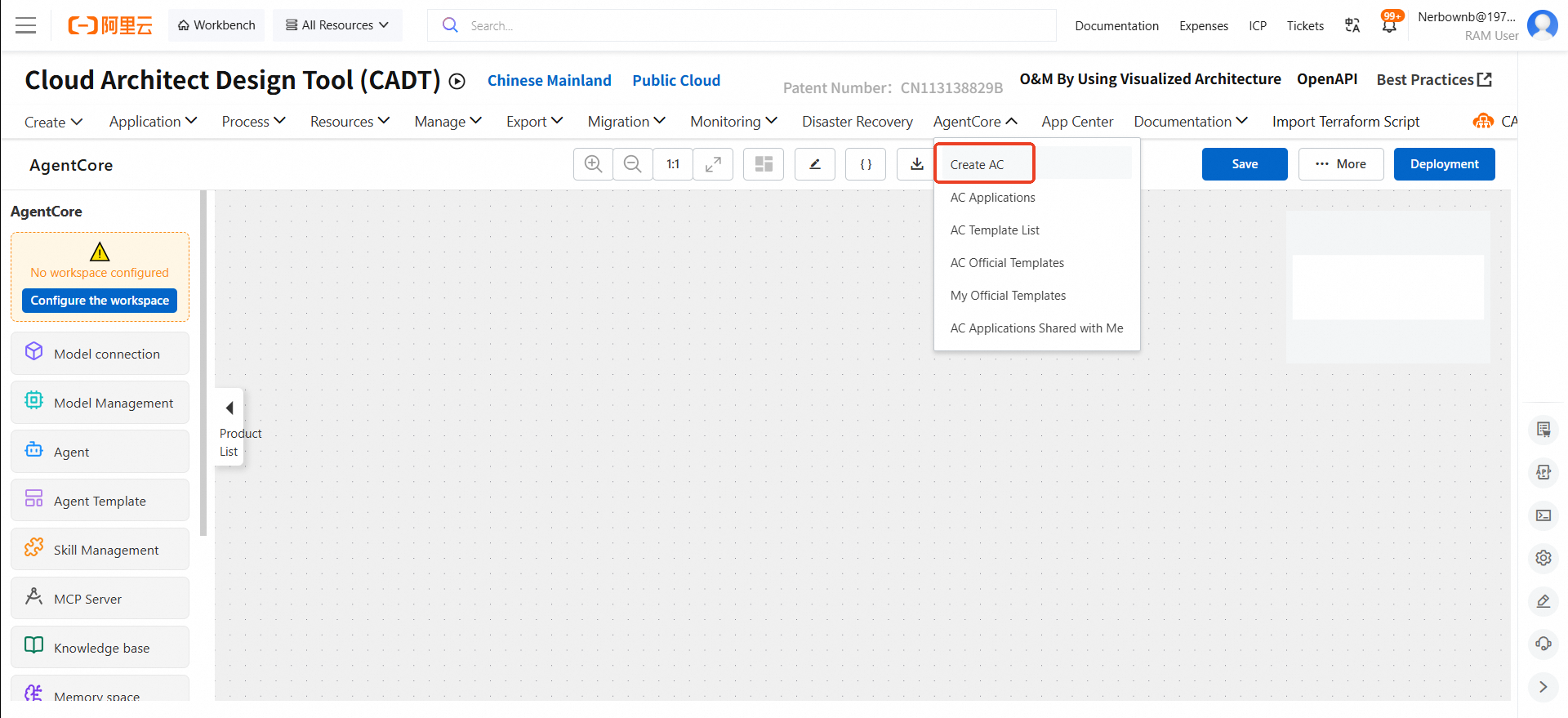Screen dimensions: 1568x718
Task: Choose AC Applications menu entry
Action: pyautogui.click(x=1036, y=198)
